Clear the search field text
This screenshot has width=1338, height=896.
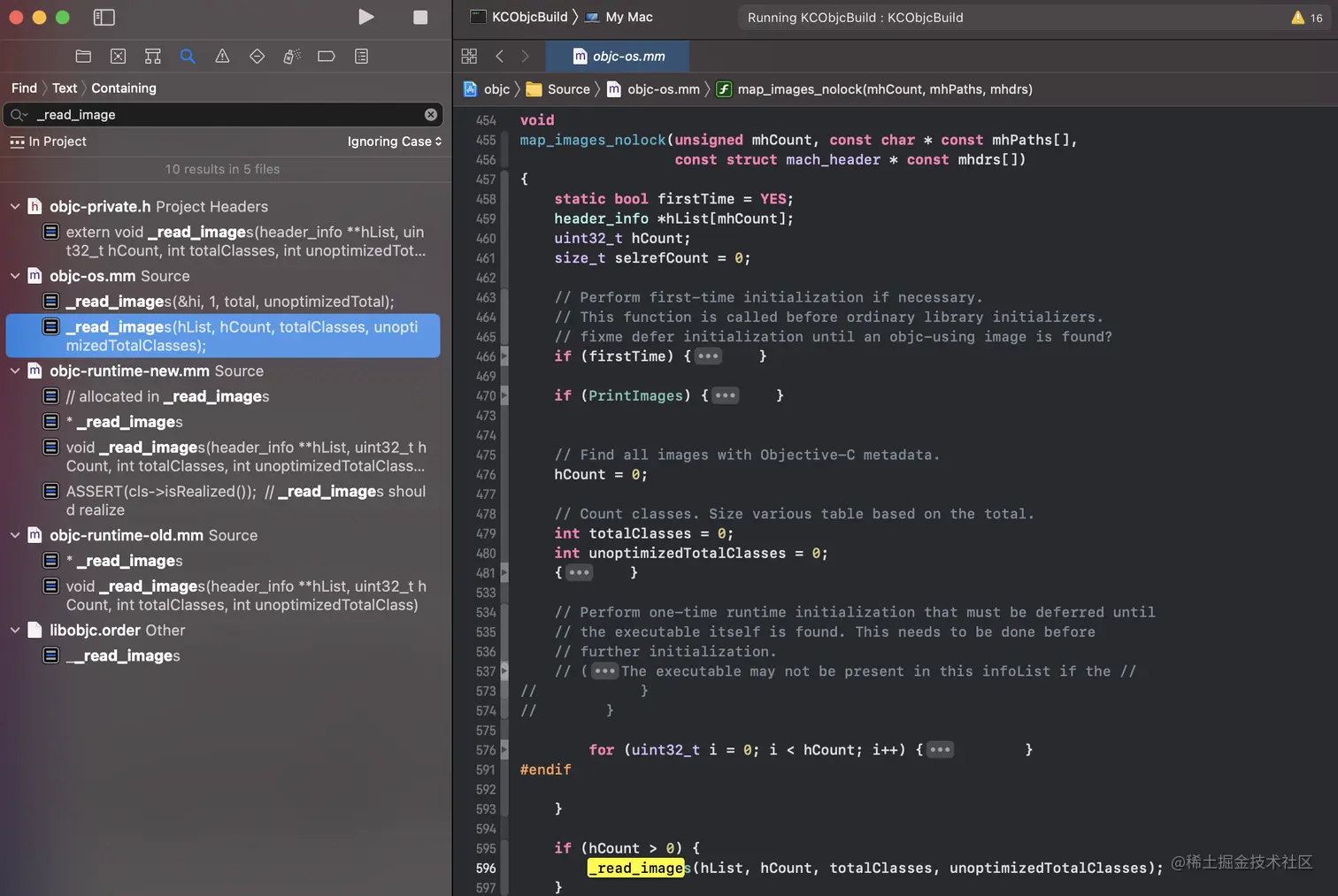point(431,114)
